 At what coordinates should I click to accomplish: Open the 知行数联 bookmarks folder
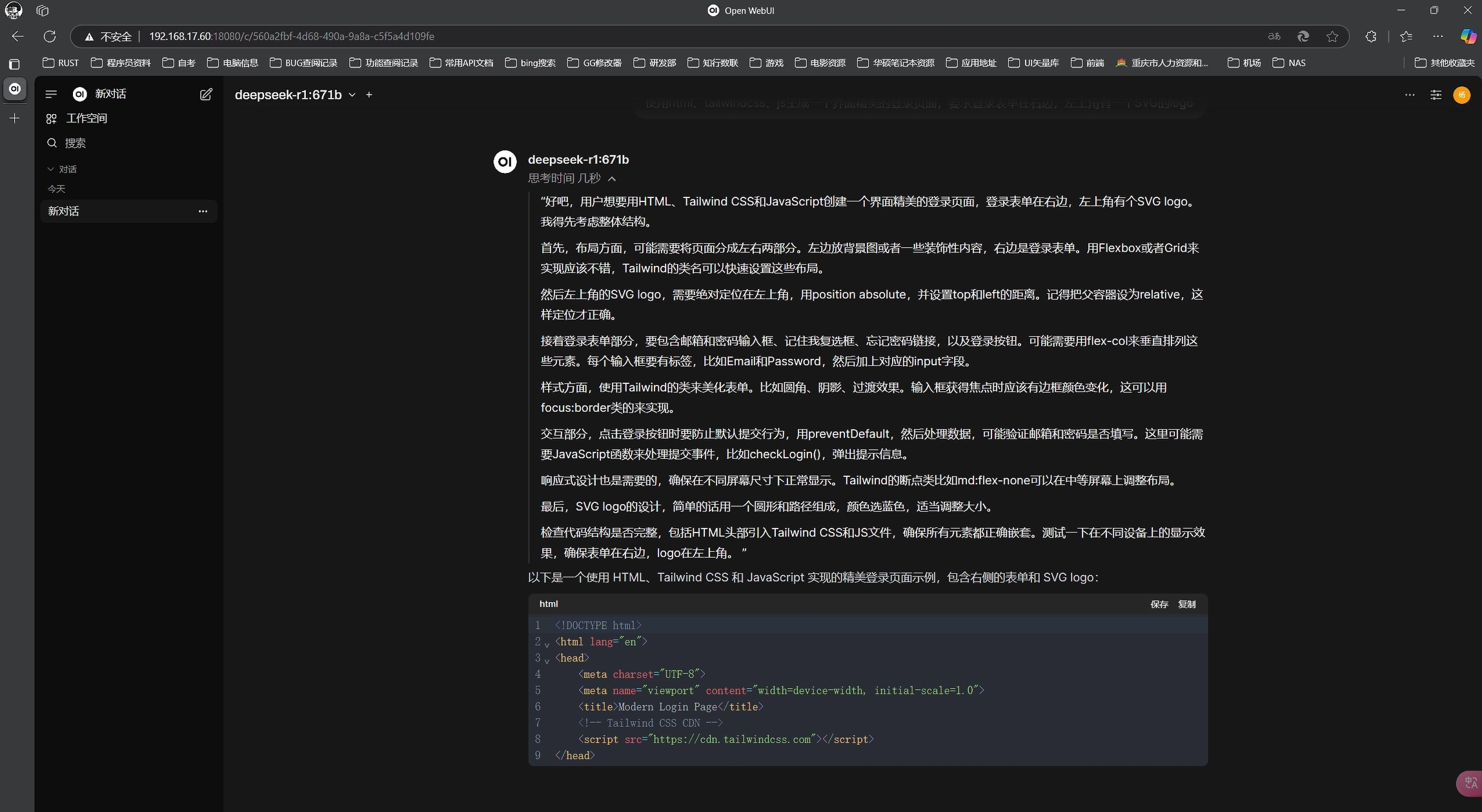[x=713, y=63]
